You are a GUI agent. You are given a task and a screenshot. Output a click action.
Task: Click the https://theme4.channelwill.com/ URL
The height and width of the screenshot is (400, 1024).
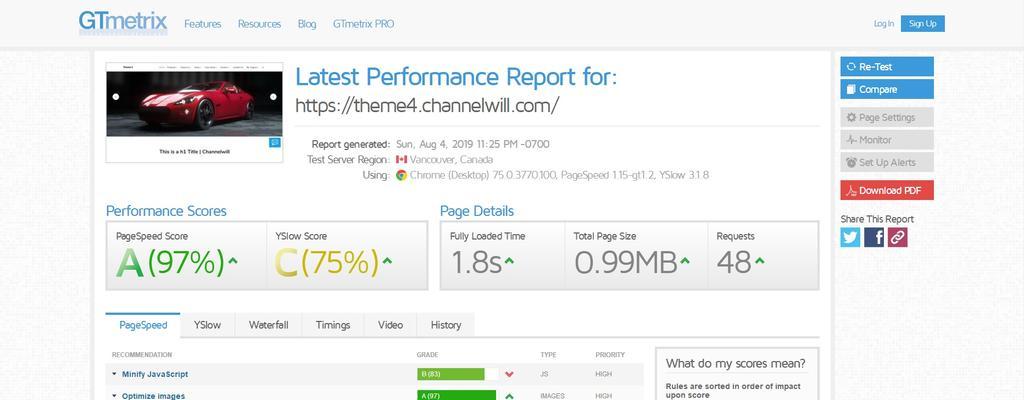[x=427, y=105]
